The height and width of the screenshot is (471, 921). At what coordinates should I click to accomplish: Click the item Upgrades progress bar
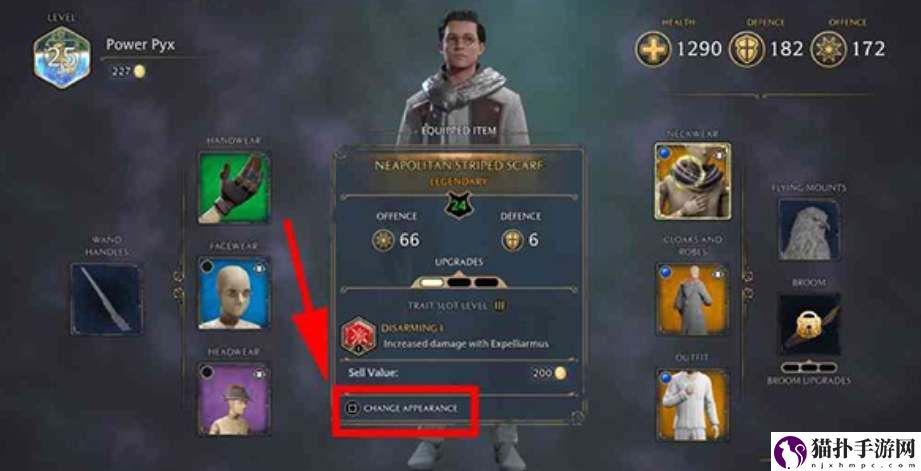click(x=459, y=282)
